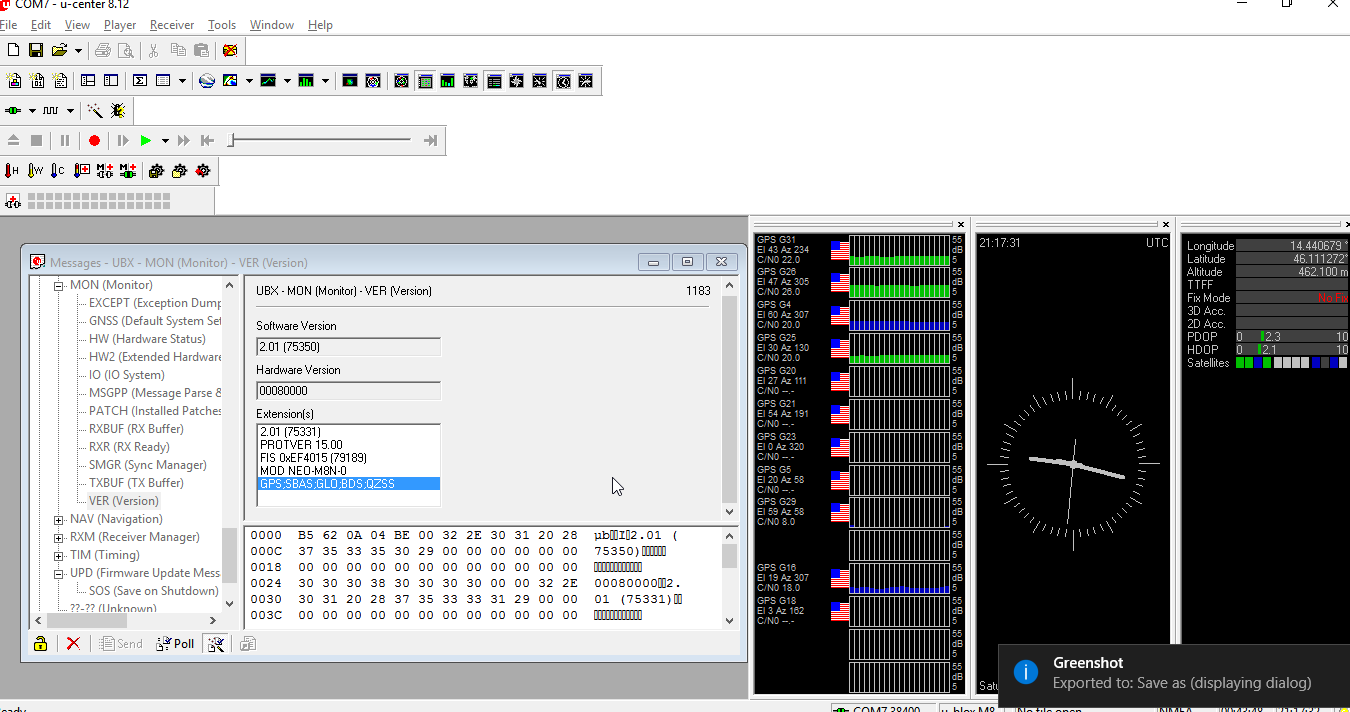The width and height of the screenshot is (1350, 712).
Task: Expand the Histogram view dropdown arrow
Action: pos(325,81)
